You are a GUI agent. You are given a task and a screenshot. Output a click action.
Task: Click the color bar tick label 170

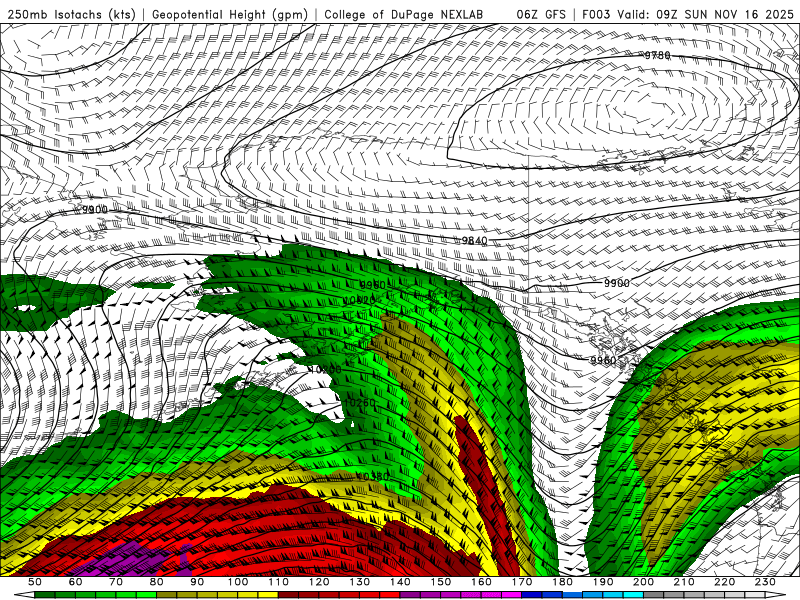pos(522,582)
